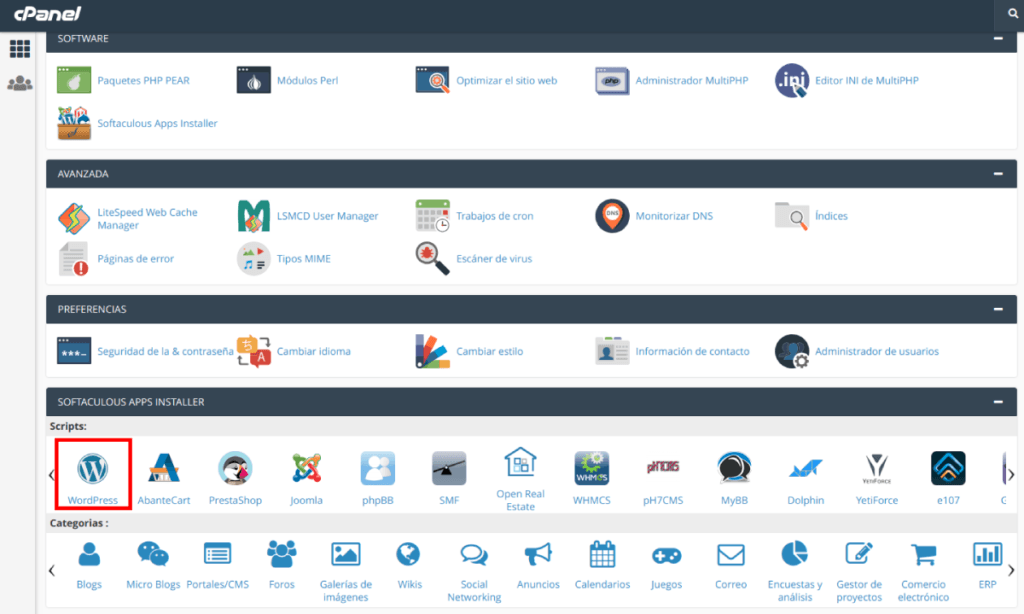The width and height of the screenshot is (1024, 614).
Task: Open Trabajos de cron icon
Action: point(433,215)
